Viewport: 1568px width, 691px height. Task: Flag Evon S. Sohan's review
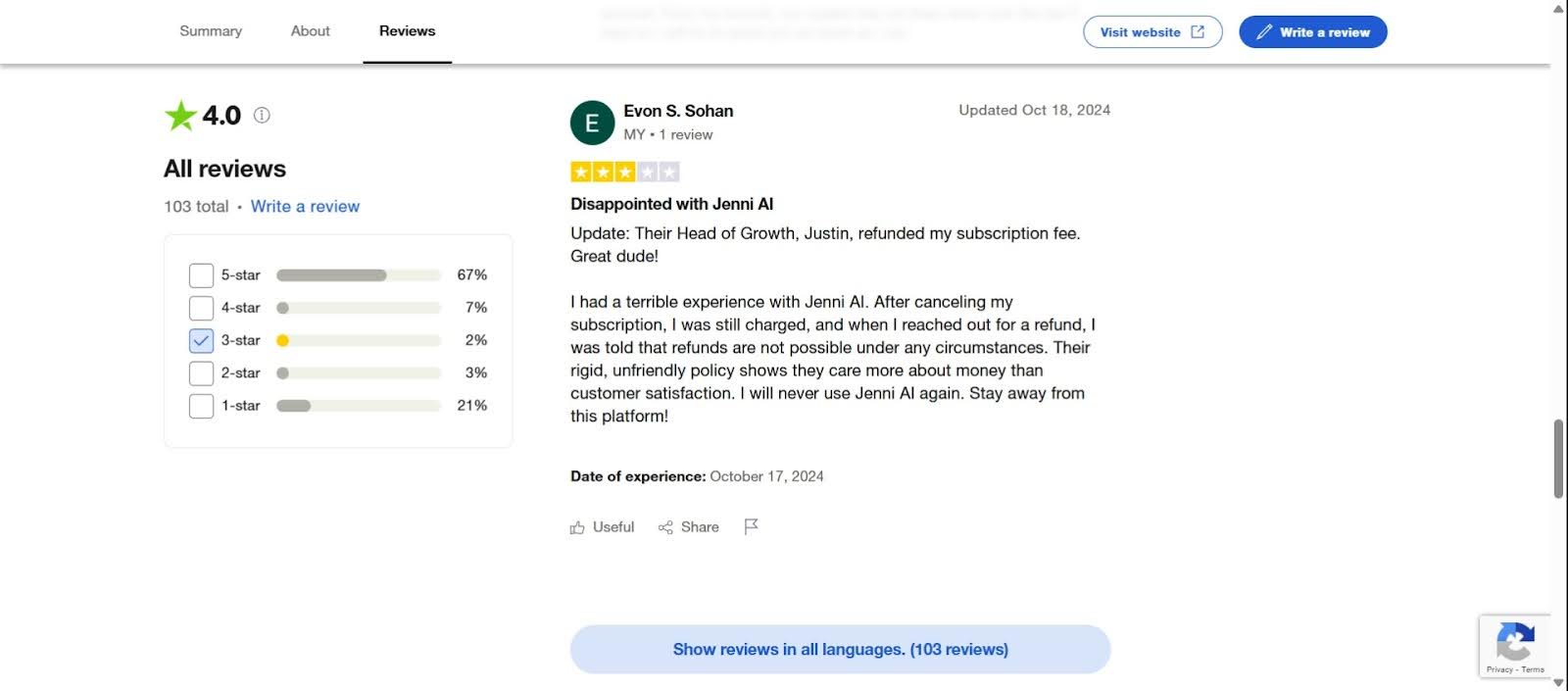point(752,526)
